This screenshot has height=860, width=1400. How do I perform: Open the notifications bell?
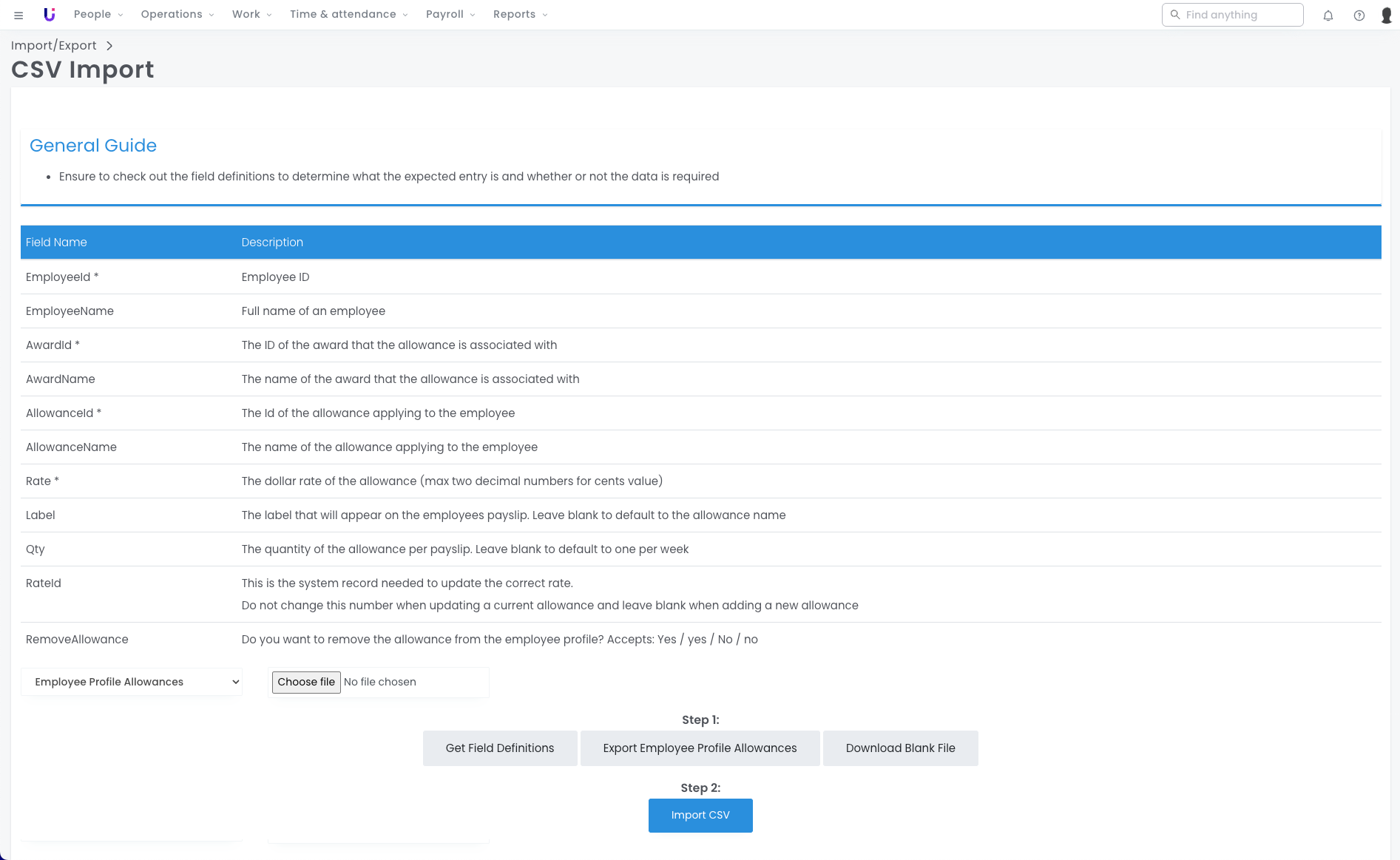coord(1328,16)
